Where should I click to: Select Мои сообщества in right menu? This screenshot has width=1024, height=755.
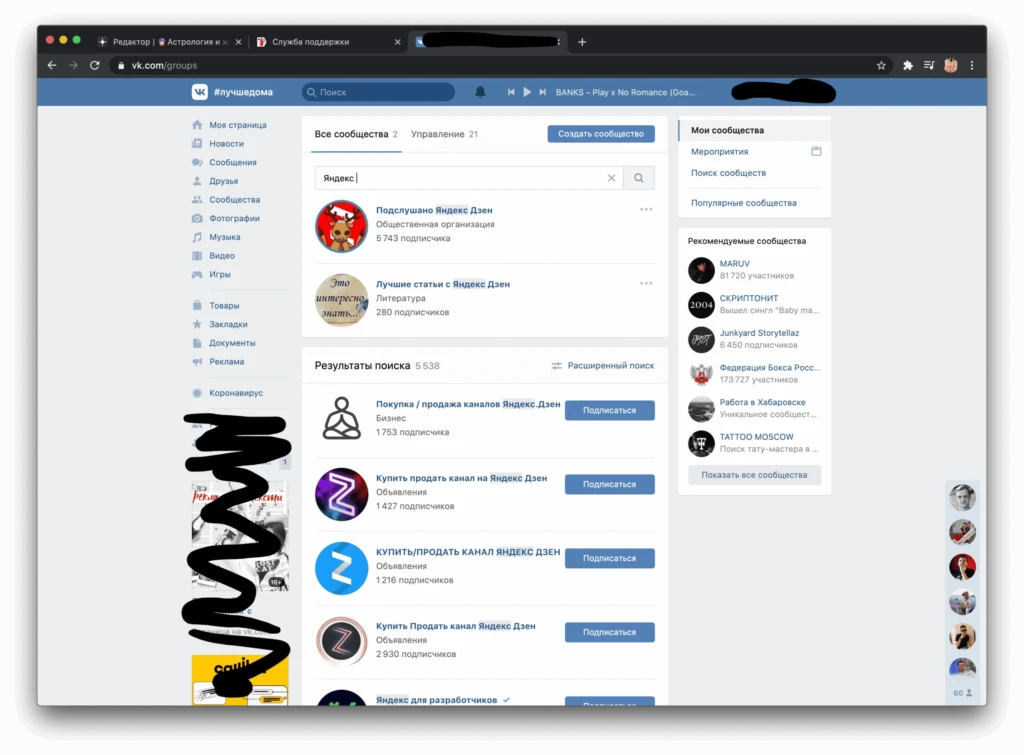point(755,130)
